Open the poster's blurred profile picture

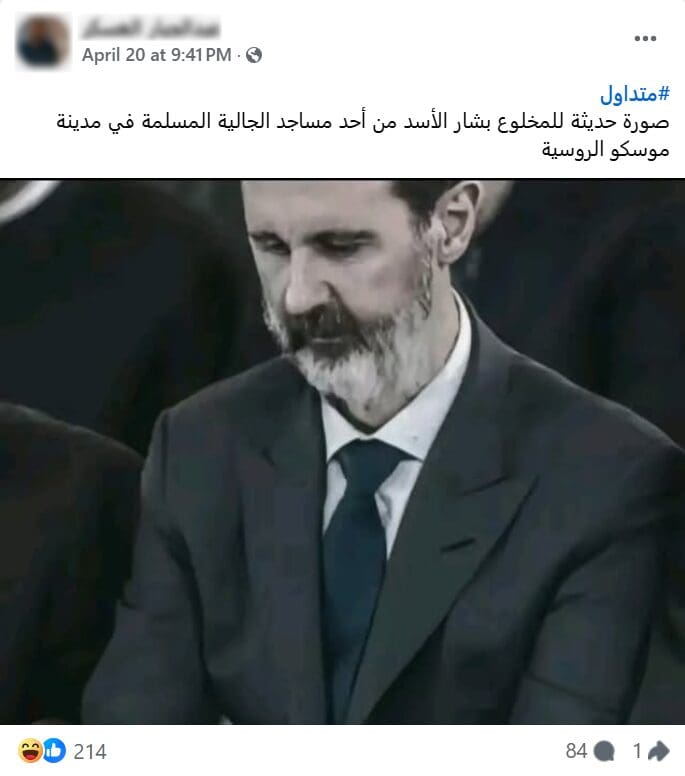(x=43, y=41)
